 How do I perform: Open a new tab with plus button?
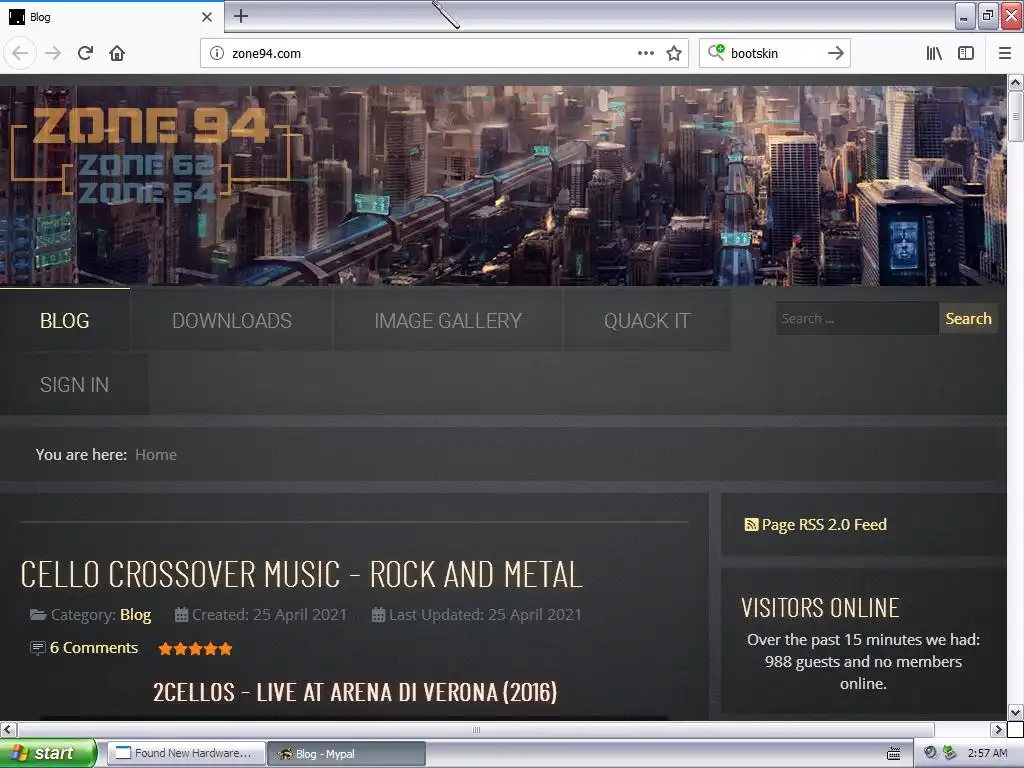[241, 16]
